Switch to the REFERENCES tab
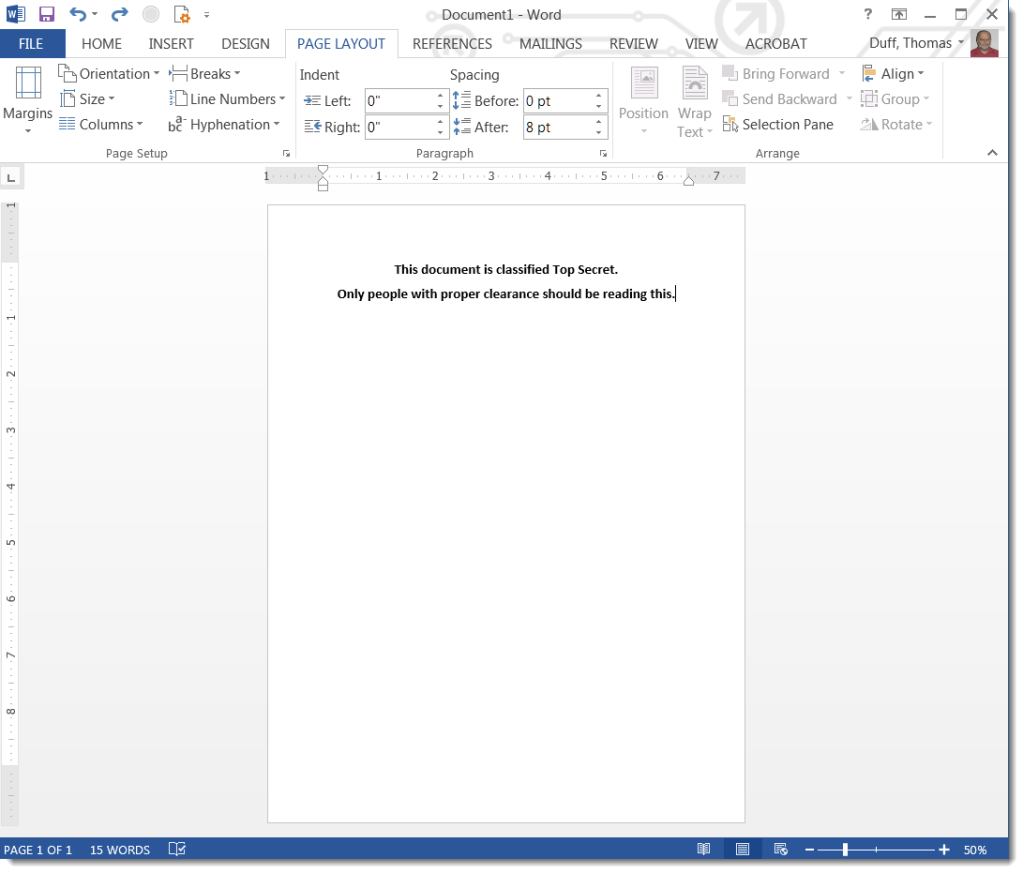Viewport: 1023px width, 873px height. tap(452, 43)
